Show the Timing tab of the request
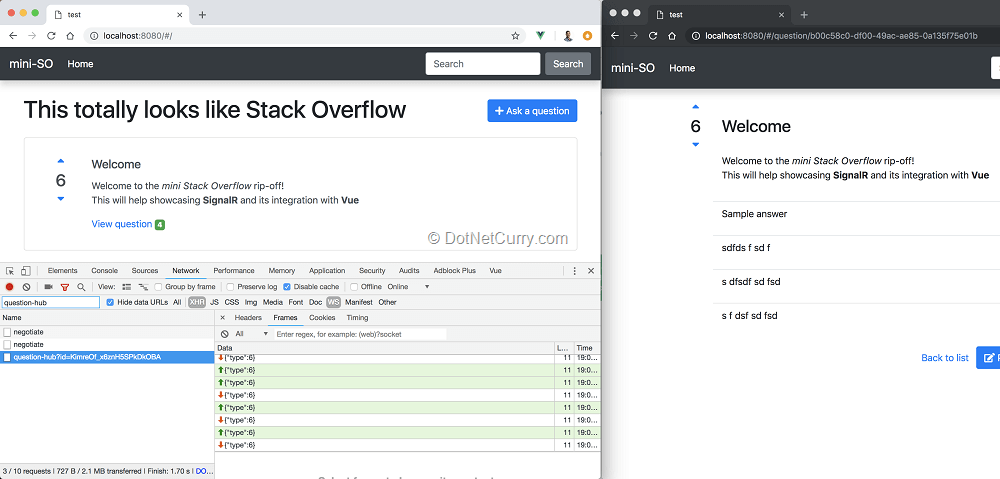The height and width of the screenshot is (479, 1000). point(357,318)
